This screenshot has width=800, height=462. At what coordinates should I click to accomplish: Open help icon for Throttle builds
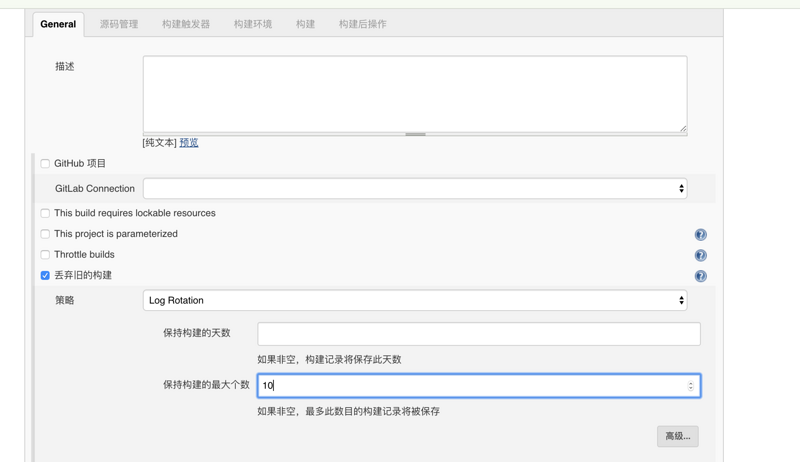point(700,256)
